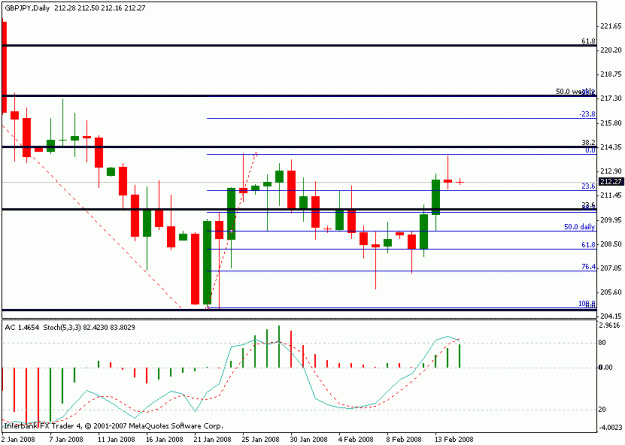Select the 50.0 daily Fibonacci label
The width and height of the screenshot is (625, 445).
click(580, 227)
